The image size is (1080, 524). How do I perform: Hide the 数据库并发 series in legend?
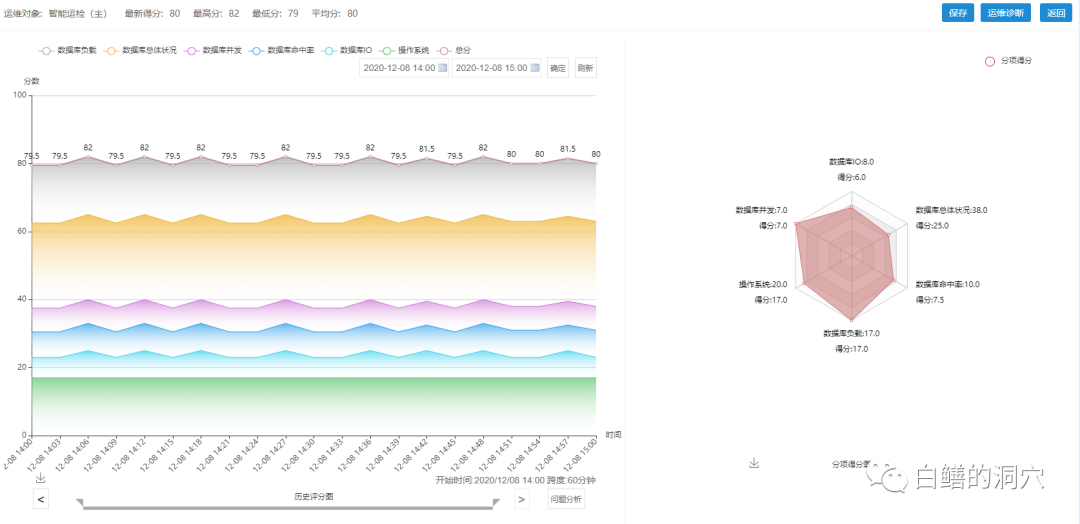(213, 50)
